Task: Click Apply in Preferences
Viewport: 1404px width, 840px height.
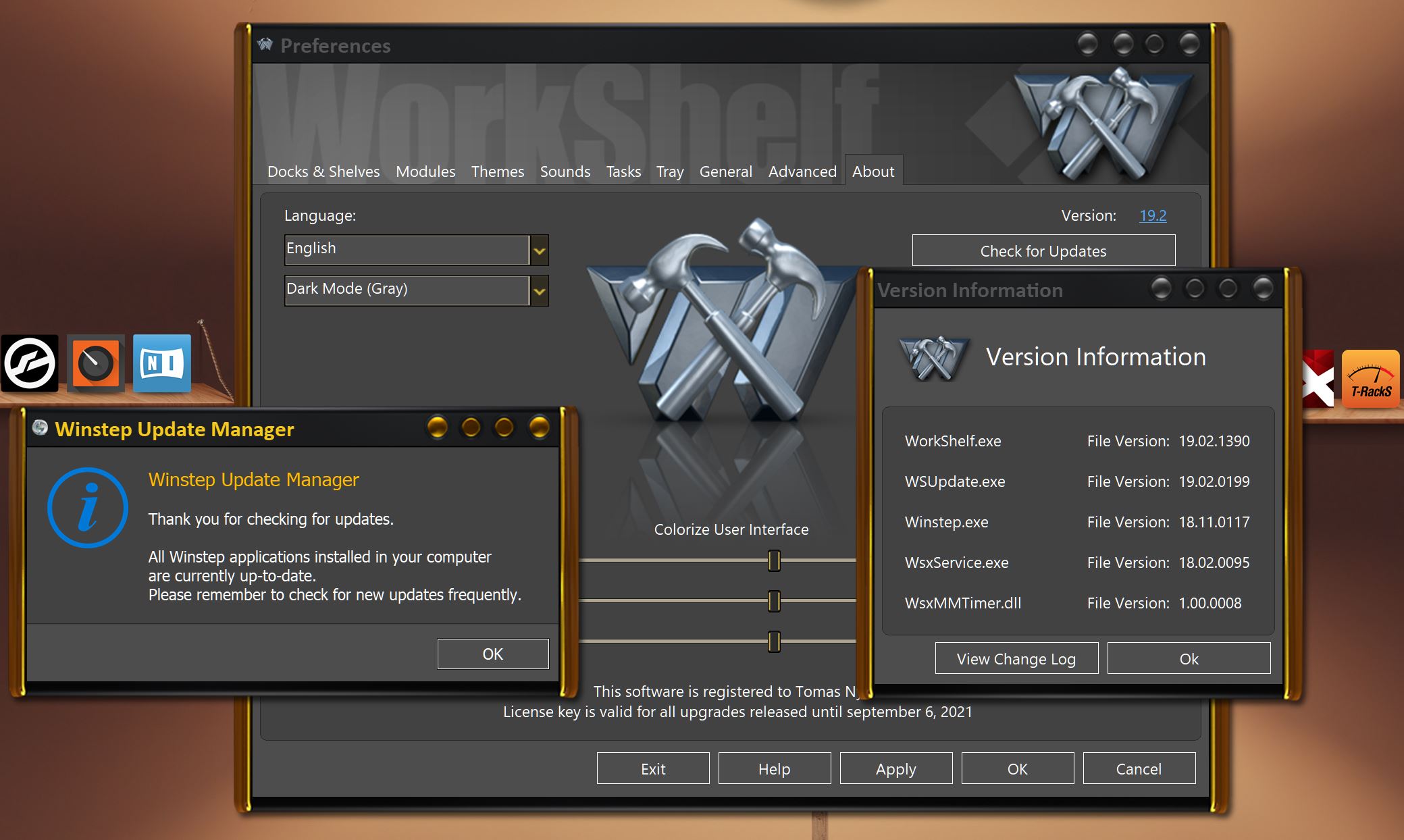Action: coord(895,768)
